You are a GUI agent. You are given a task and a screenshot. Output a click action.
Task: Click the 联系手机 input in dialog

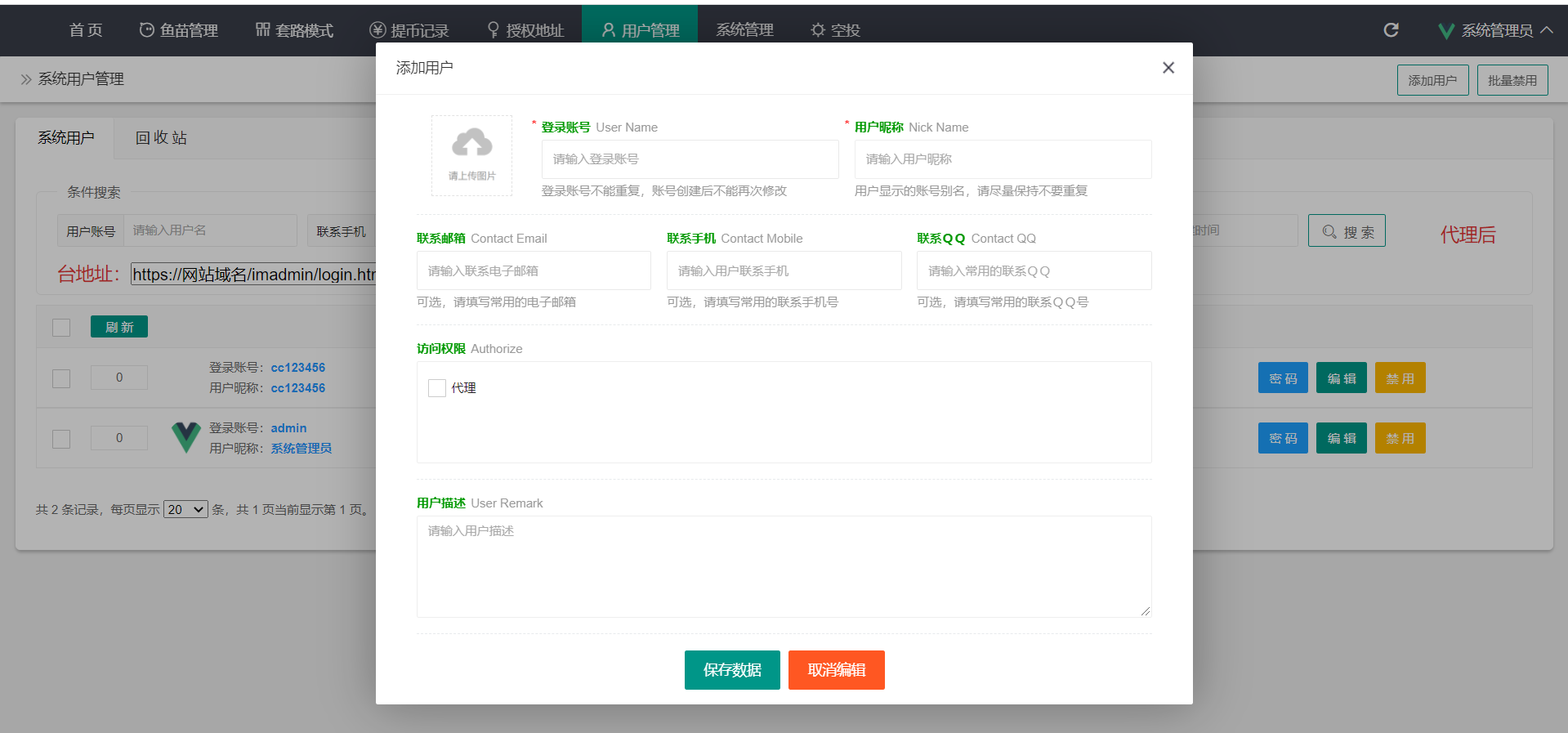pos(784,270)
